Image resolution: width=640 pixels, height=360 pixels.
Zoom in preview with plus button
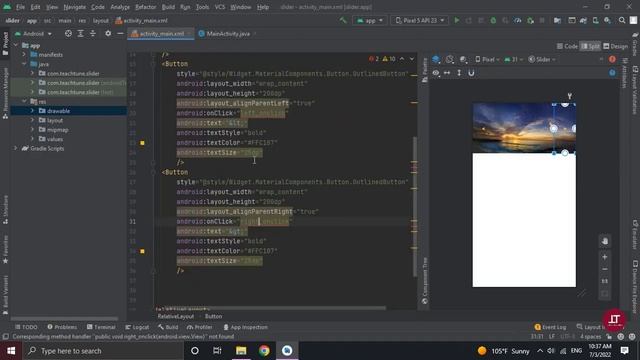(x=604, y=257)
